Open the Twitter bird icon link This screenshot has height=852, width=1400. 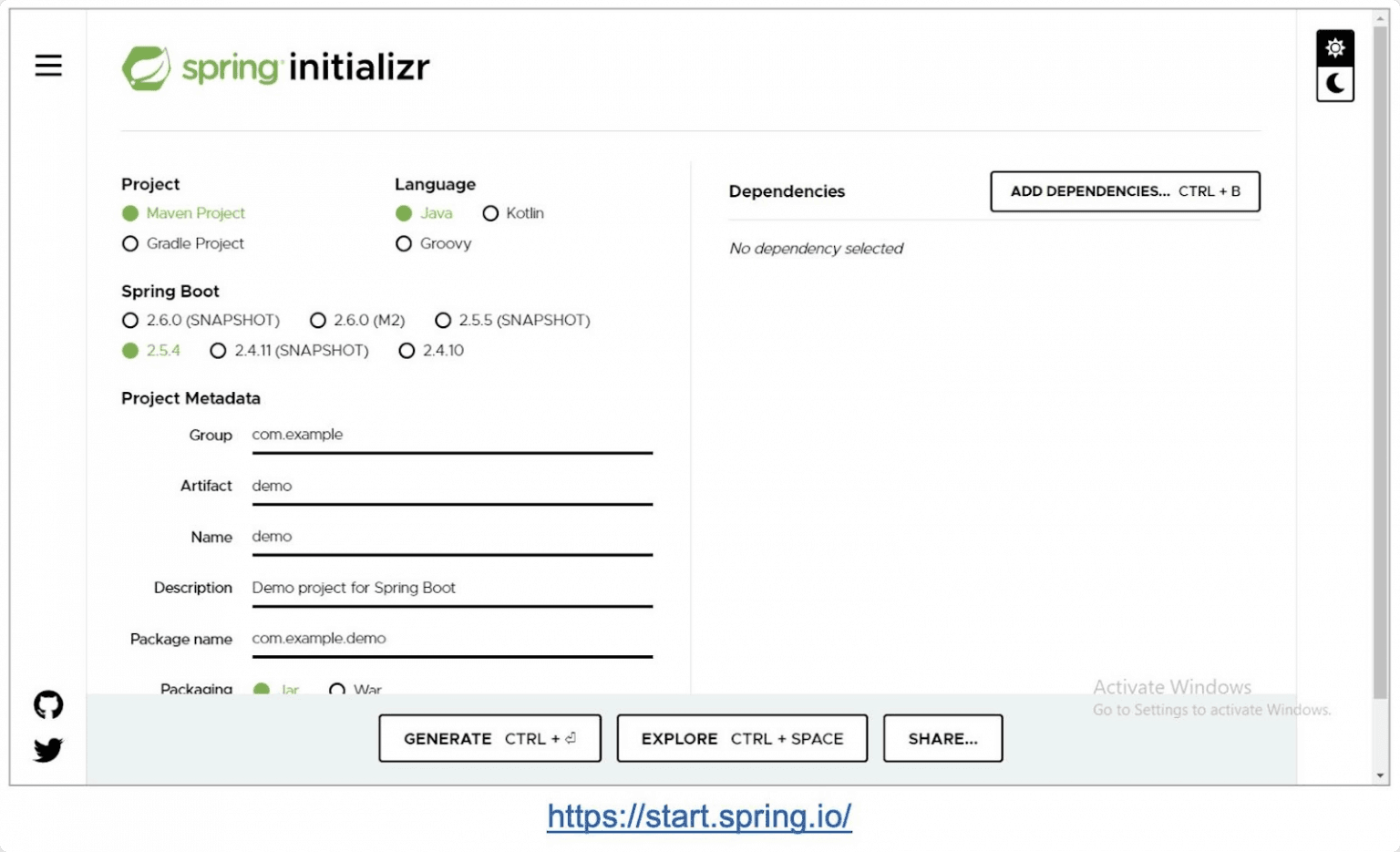[x=48, y=750]
